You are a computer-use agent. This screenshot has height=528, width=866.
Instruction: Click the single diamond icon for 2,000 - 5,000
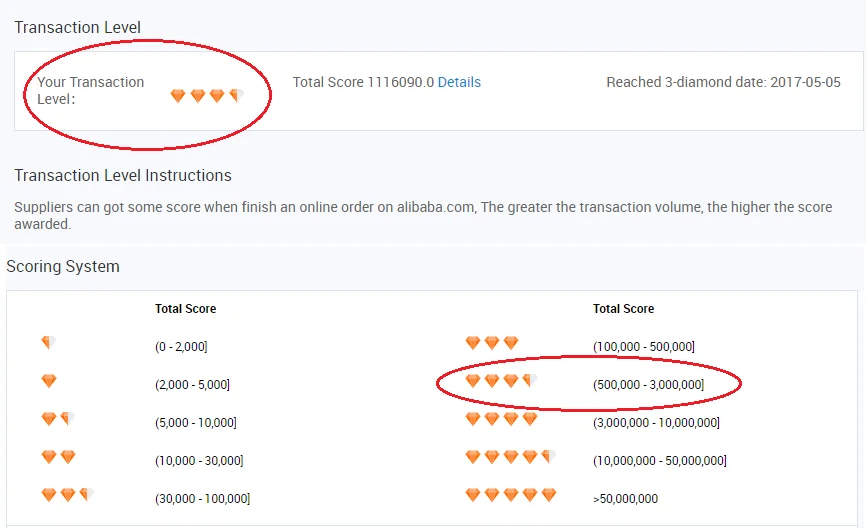point(49,381)
